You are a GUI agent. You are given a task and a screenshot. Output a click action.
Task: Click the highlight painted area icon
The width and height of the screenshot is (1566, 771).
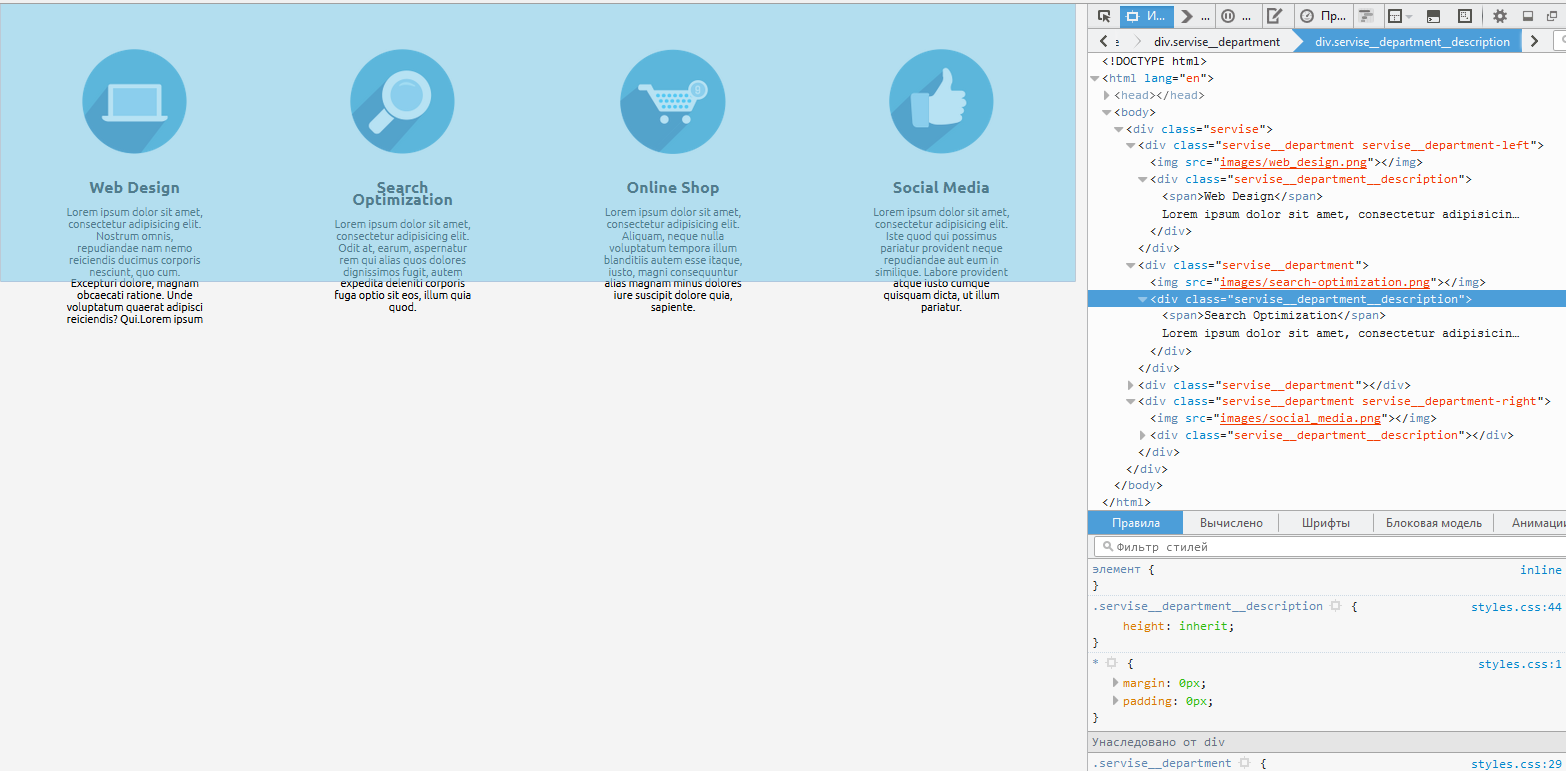pyautogui.click(x=1464, y=16)
